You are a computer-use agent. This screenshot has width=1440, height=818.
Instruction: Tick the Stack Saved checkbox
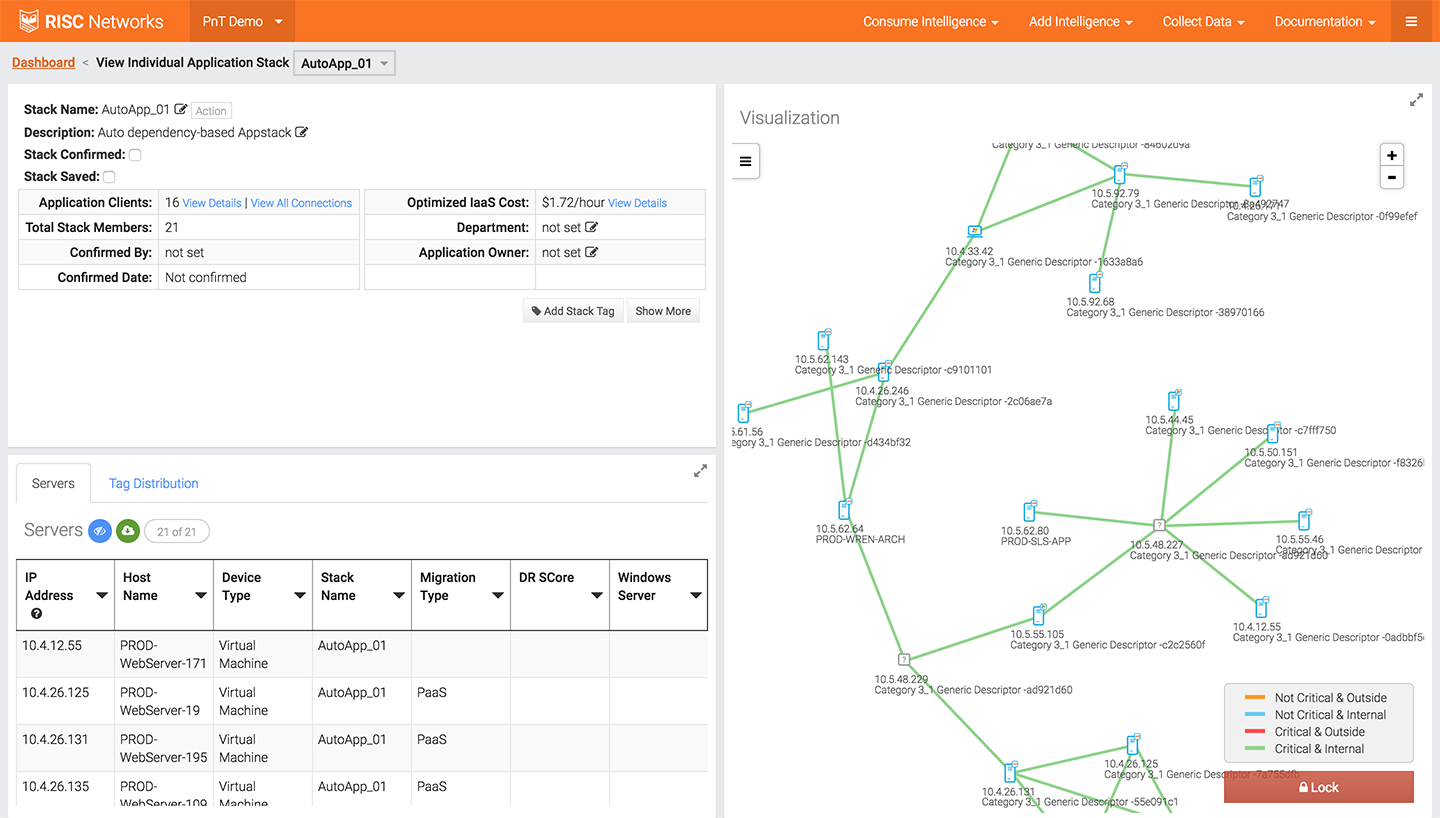[x=109, y=177]
